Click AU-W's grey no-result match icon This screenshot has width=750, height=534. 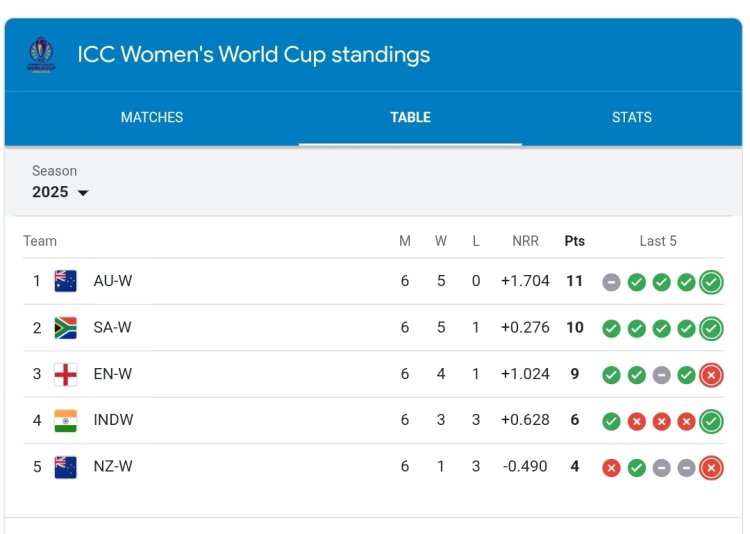tap(611, 282)
